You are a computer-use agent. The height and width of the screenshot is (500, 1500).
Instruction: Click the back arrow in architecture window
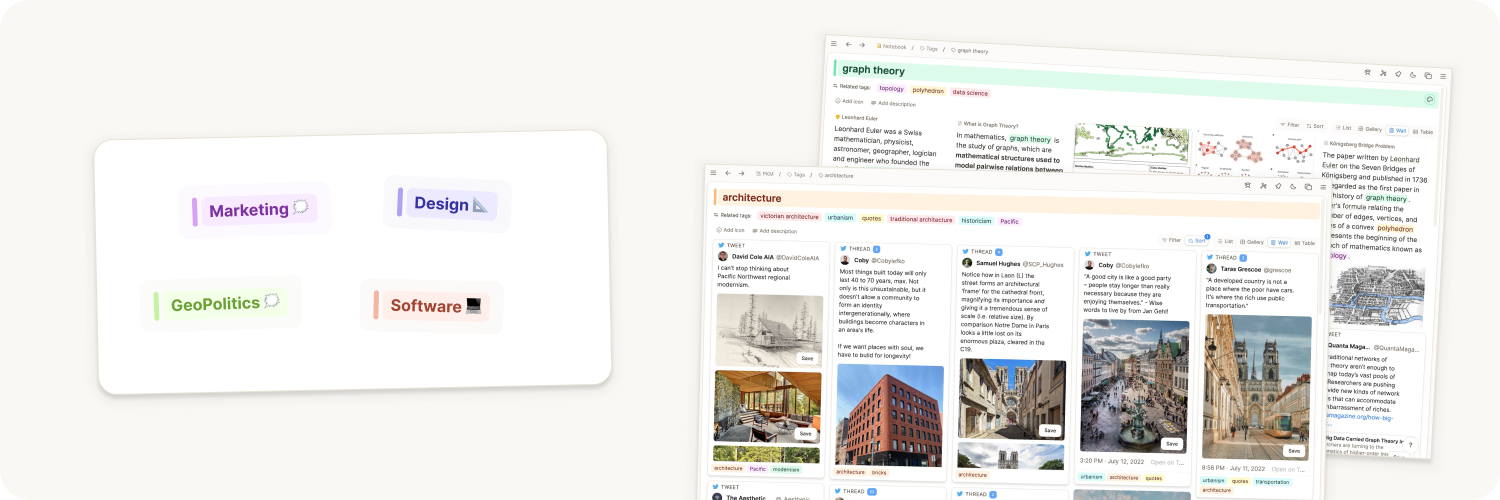coord(728,173)
